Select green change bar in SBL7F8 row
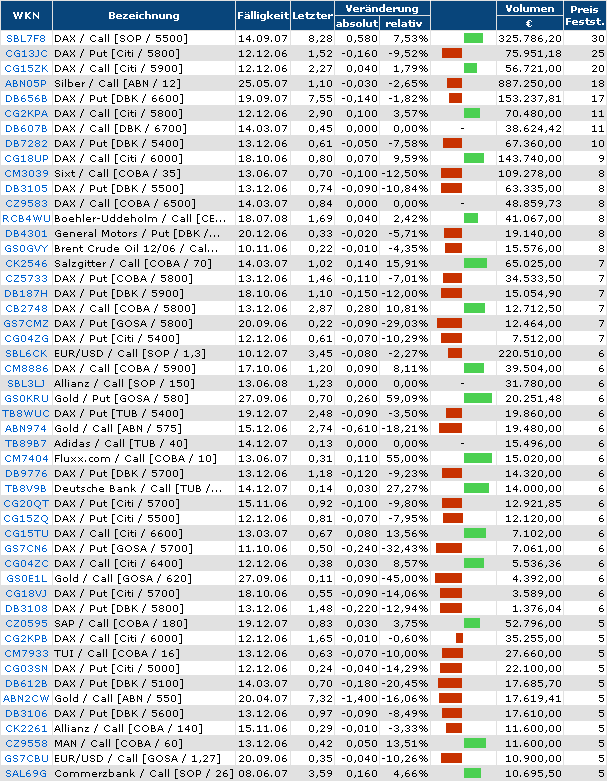607x781 pixels. pyautogui.click(x=473, y=38)
